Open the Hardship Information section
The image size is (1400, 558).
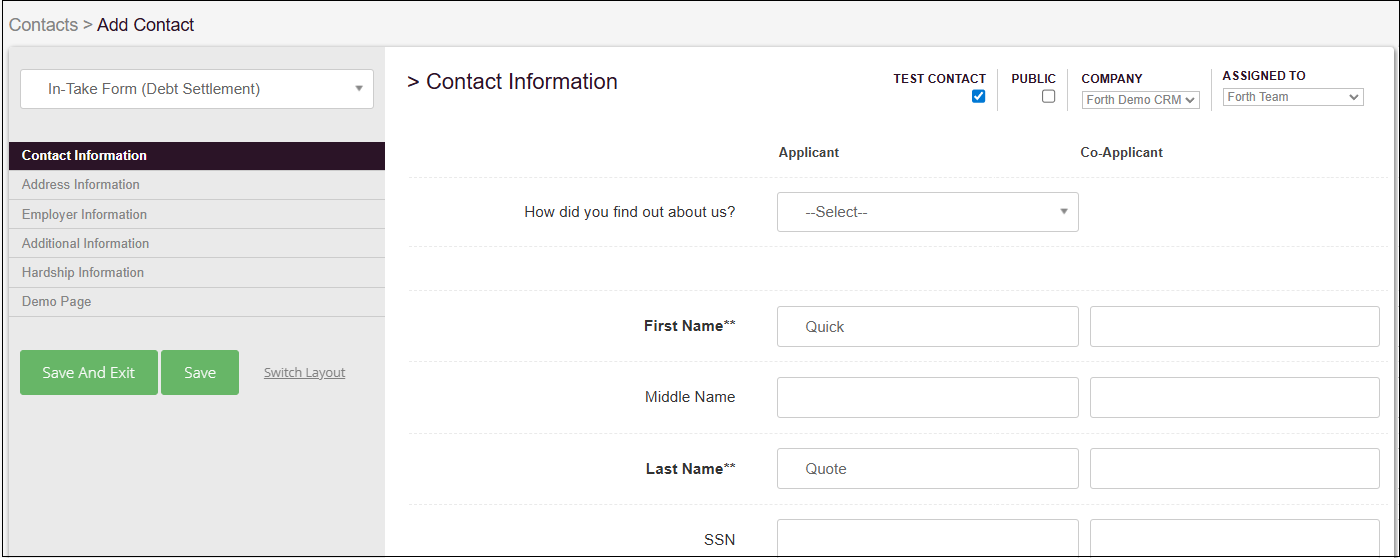tap(197, 272)
